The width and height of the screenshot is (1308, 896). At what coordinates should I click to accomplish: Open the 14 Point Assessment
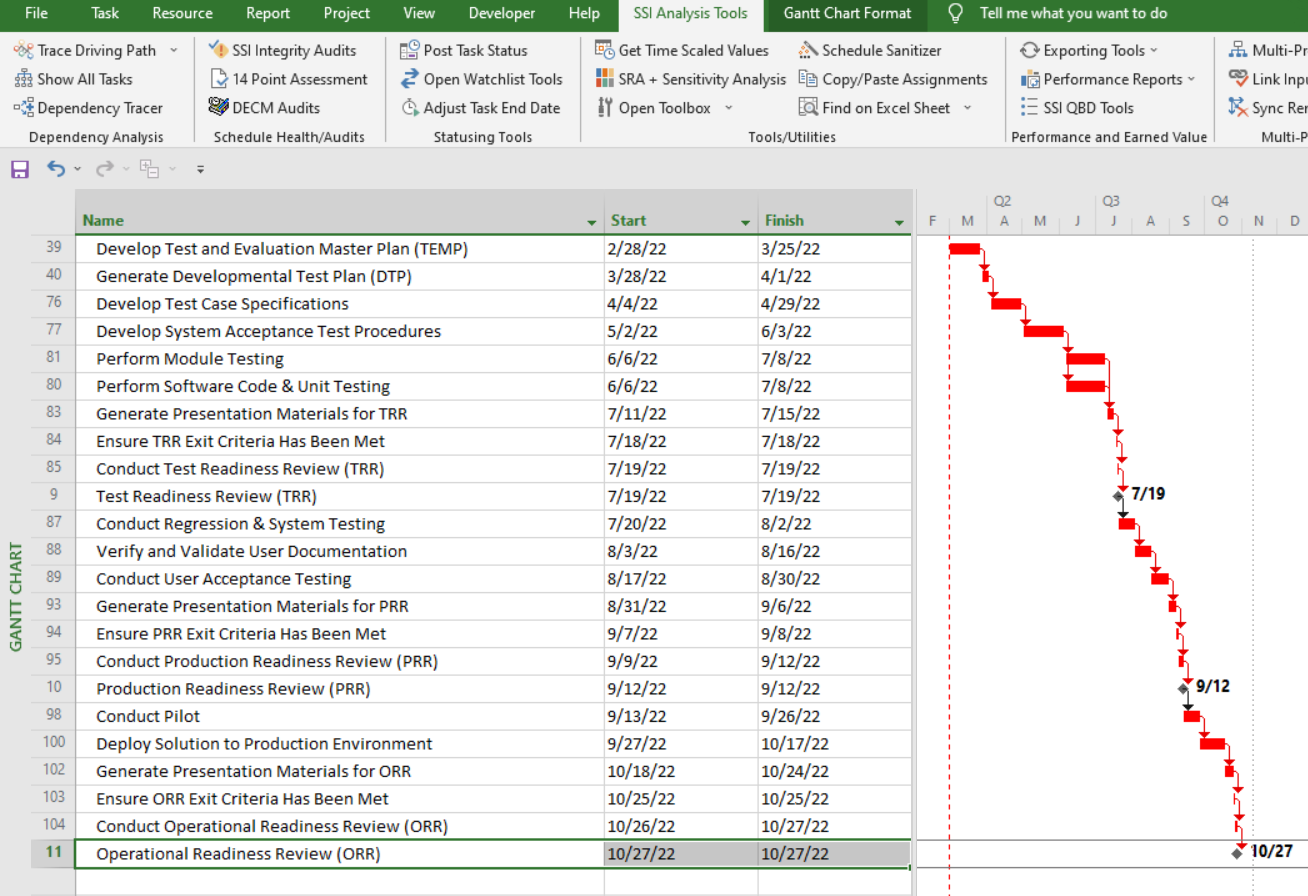click(288, 79)
